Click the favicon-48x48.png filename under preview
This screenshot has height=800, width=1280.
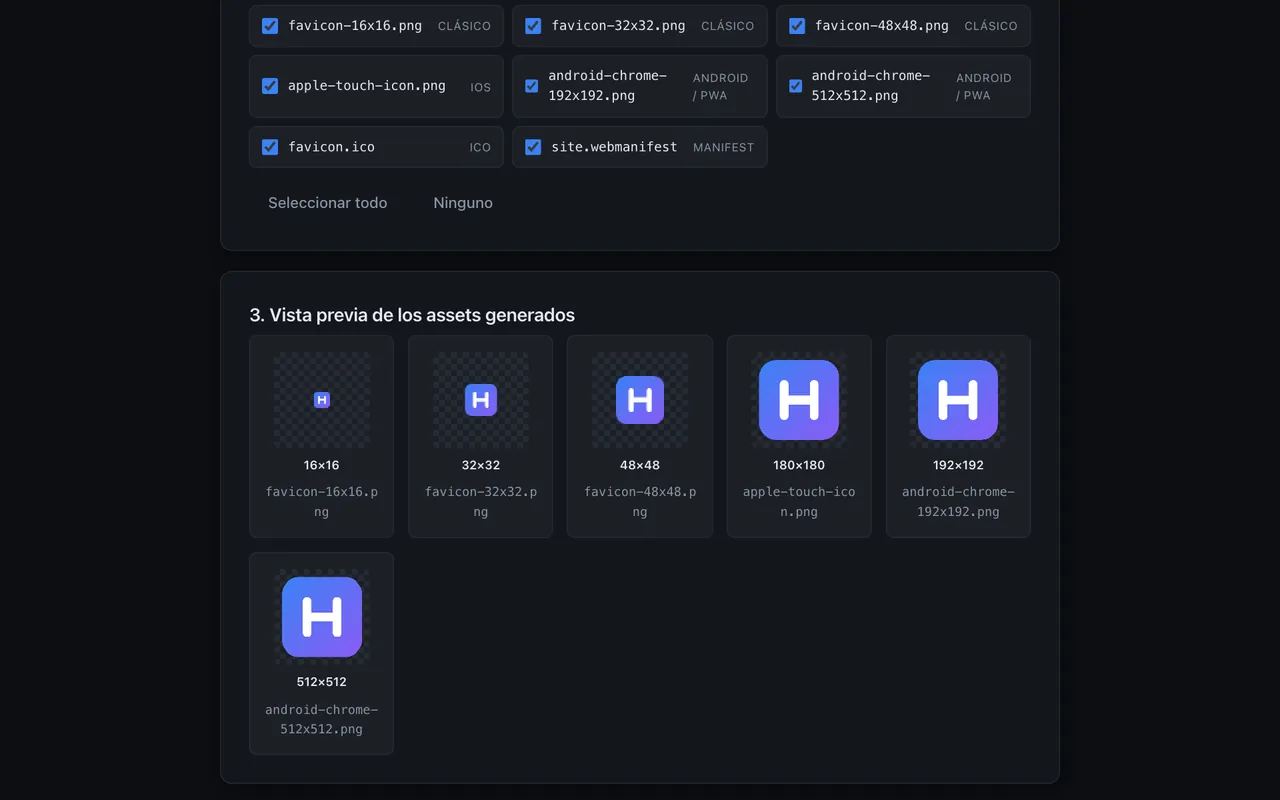(640, 502)
